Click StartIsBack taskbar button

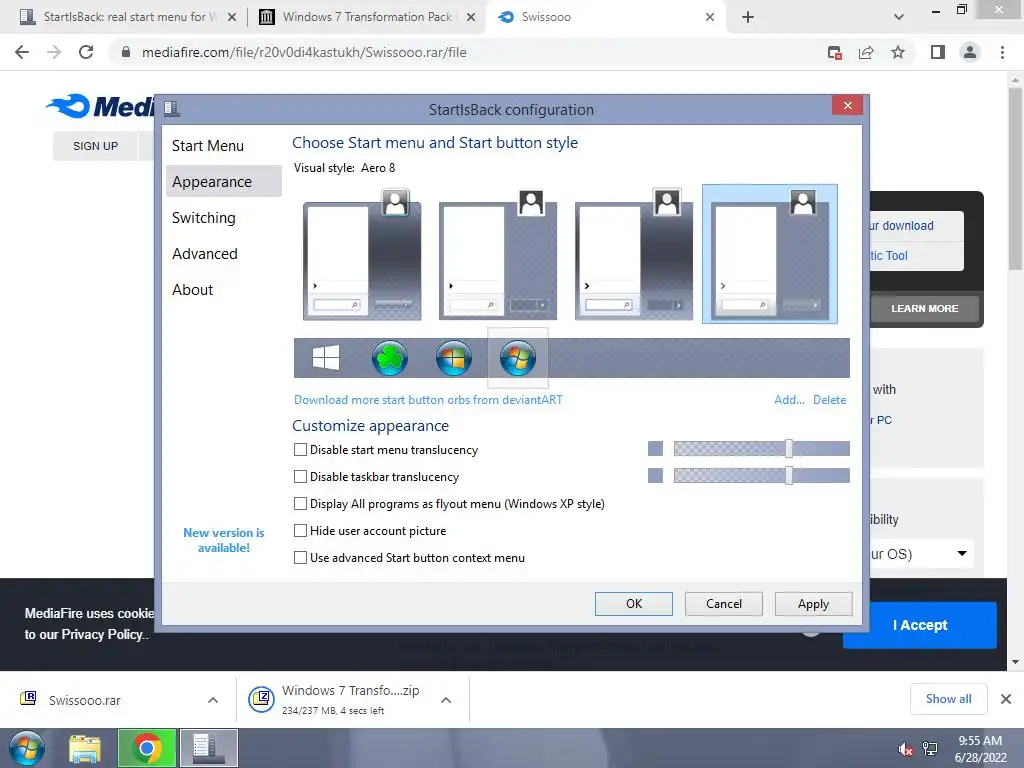(x=209, y=748)
